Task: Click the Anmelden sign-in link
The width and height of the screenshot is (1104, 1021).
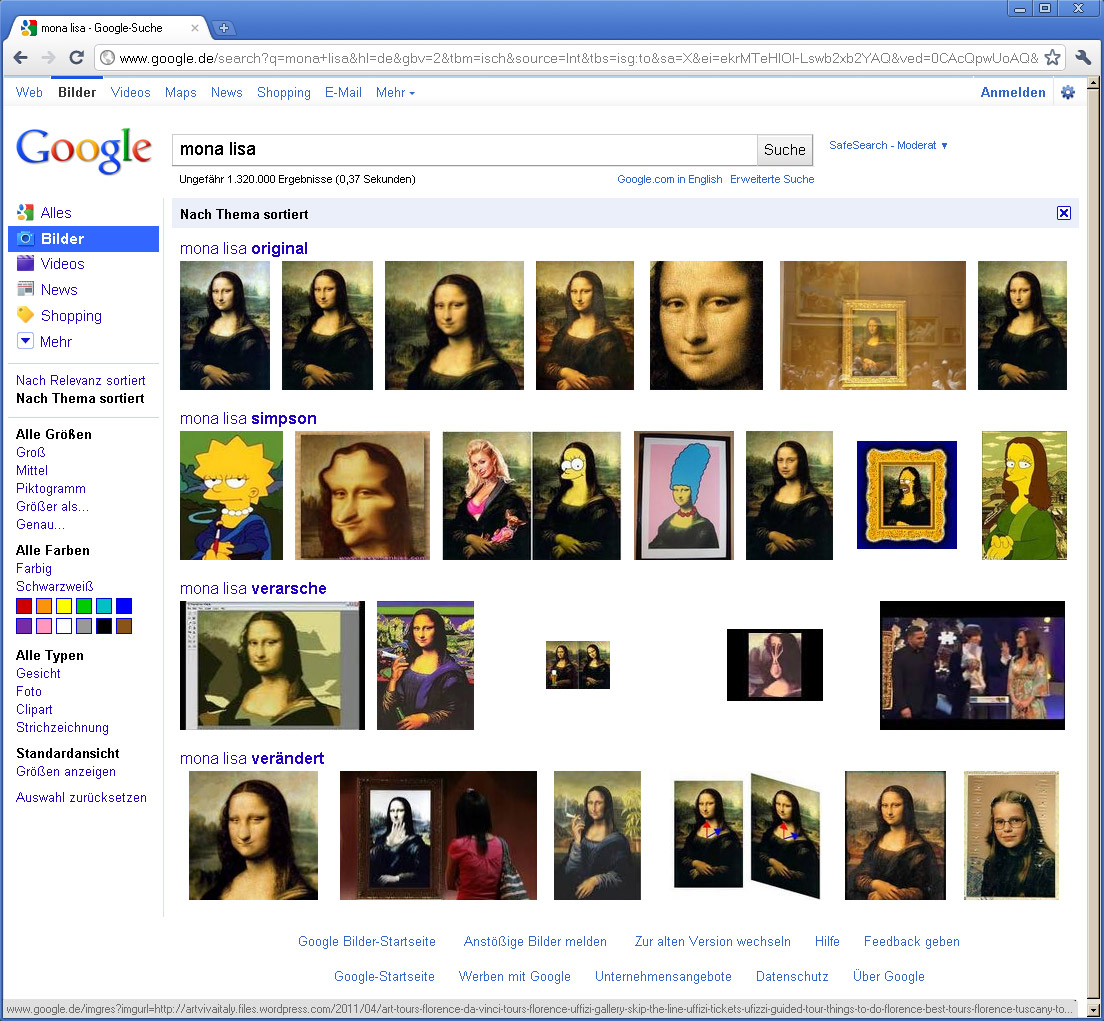Action: 1012,92
